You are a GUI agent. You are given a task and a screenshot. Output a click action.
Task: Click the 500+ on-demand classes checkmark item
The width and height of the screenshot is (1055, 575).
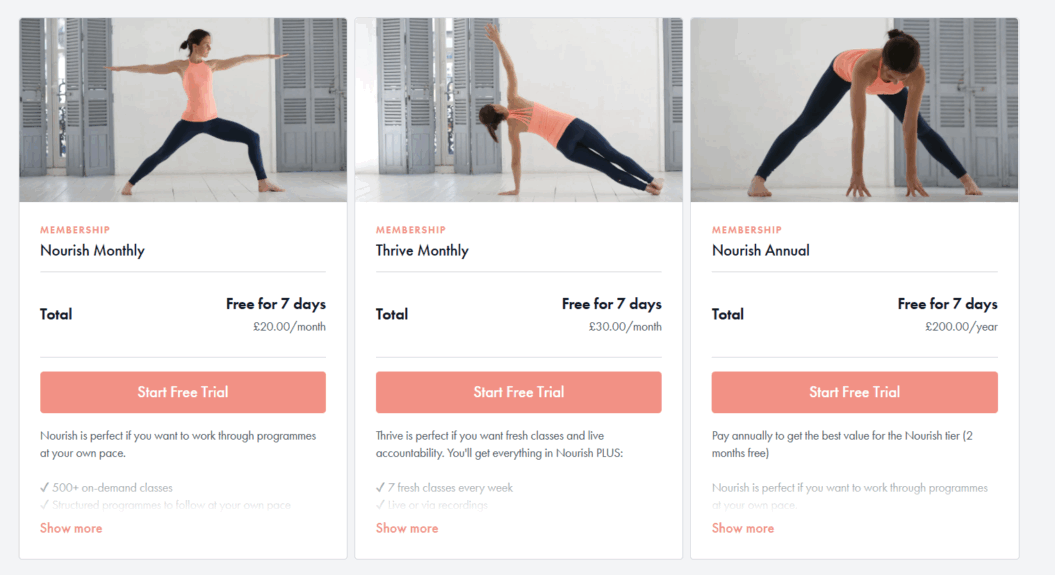pyautogui.click(x=107, y=488)
